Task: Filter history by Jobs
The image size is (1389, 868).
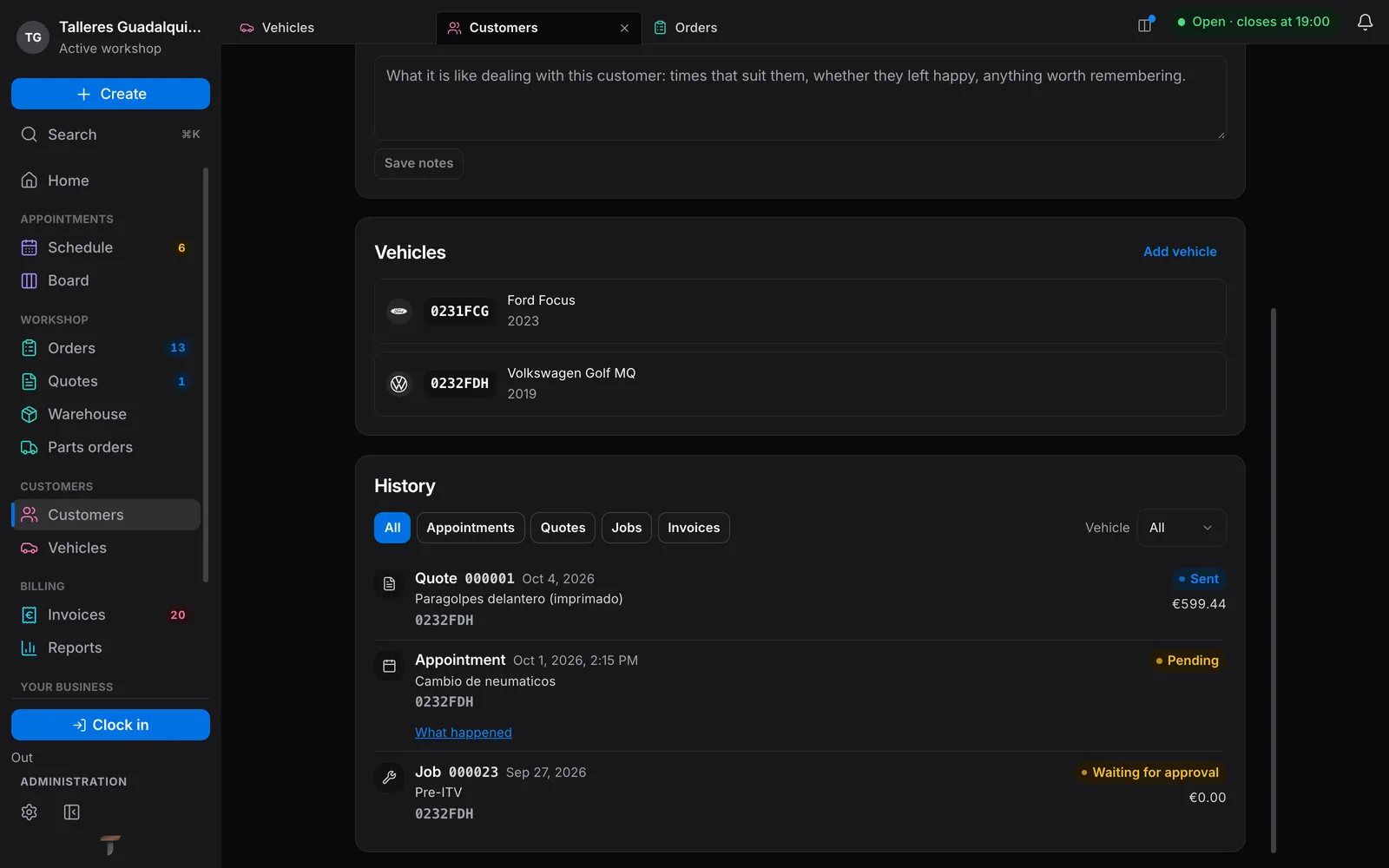Action: pyautogui.click(x=626, y=528)
